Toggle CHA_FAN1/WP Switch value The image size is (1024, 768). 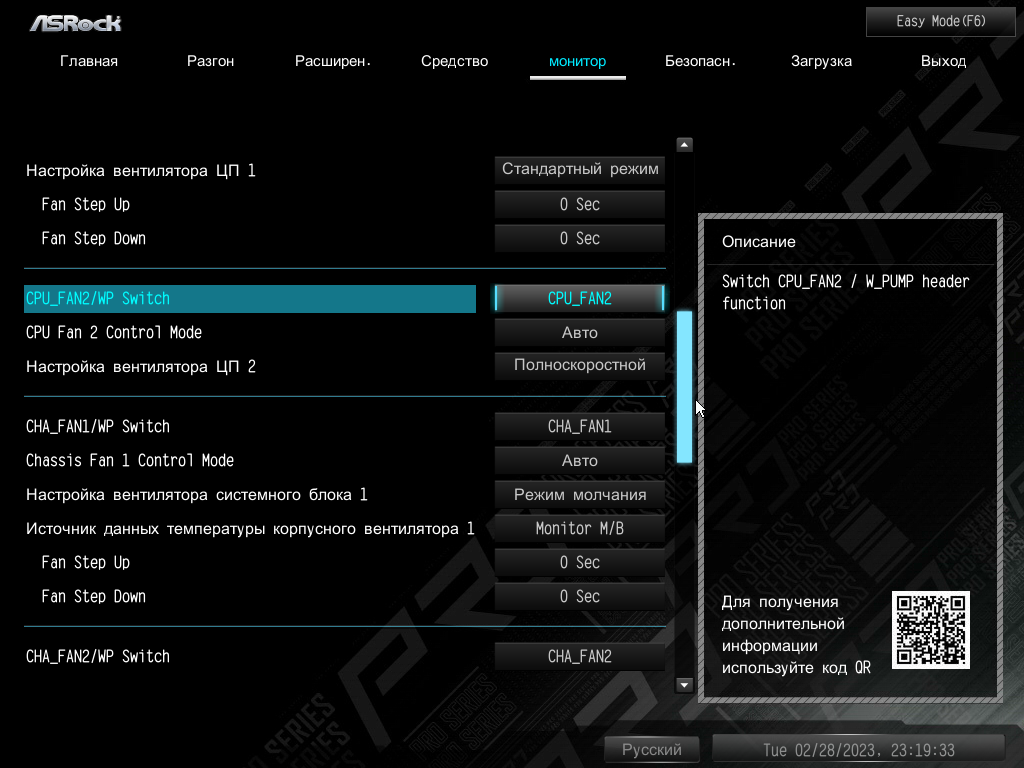[x=579, y=426]
